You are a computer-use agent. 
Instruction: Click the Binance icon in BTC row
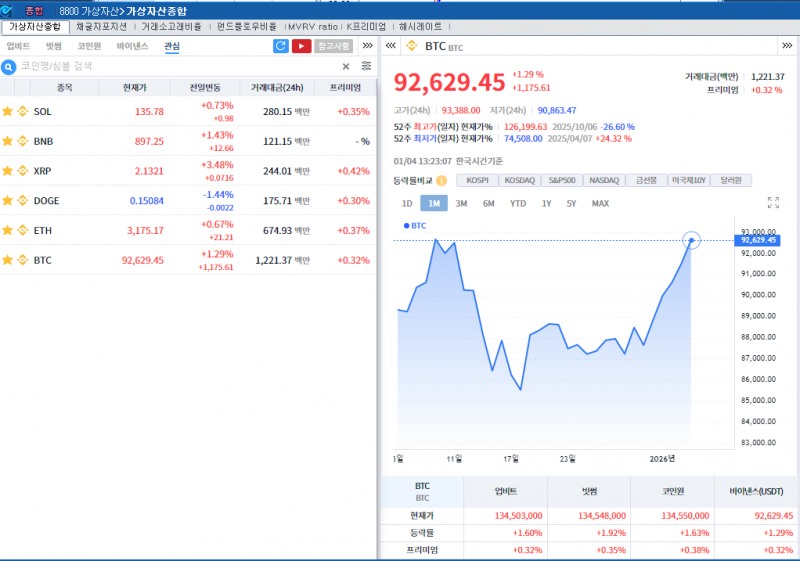(x=22, y=260)
